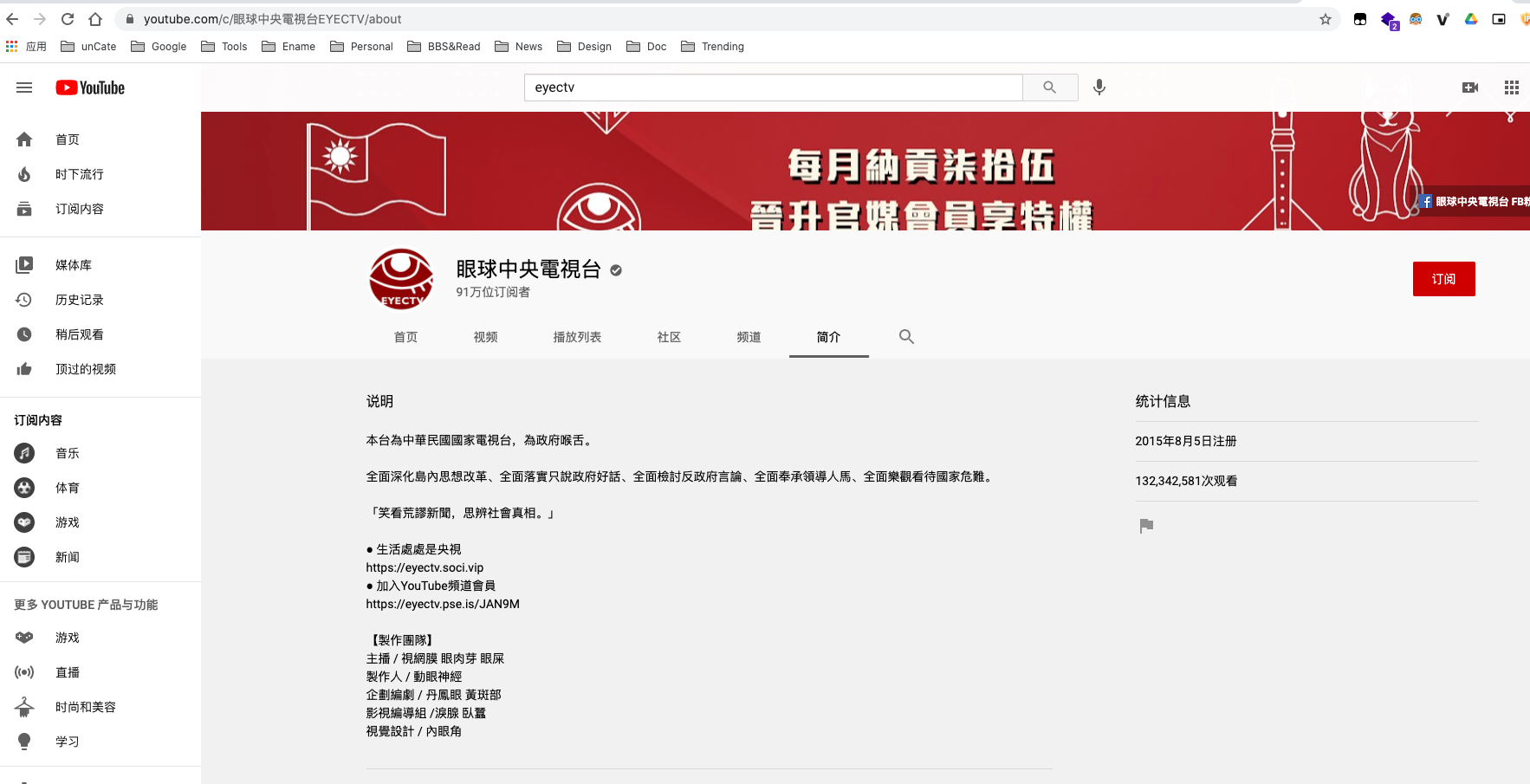Bookmark this page with star icon
This screenshot has height=784, width=1530.
[1325, 19]
